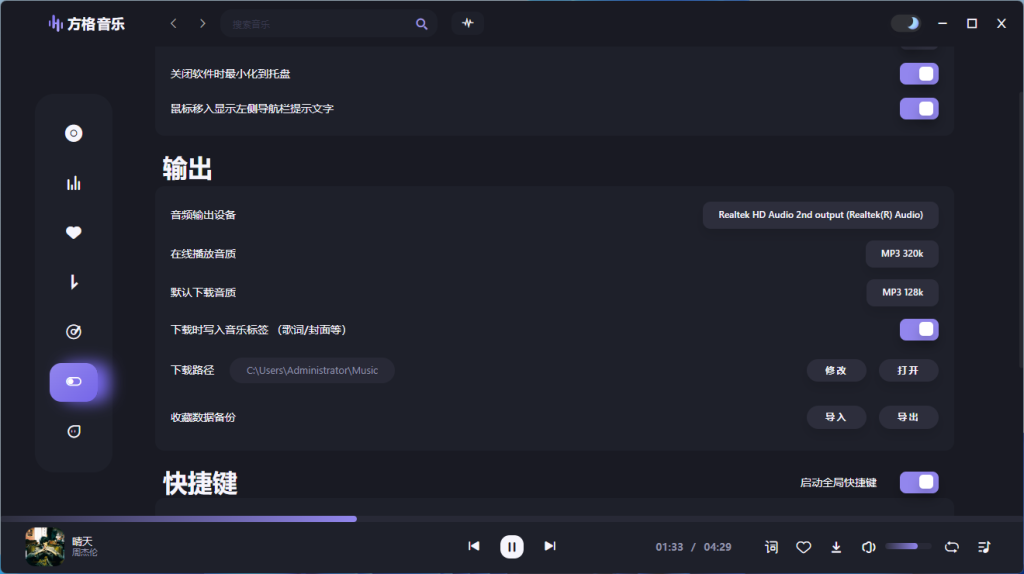The image size is (1024, 574).
Task: Pause the current song
Action: pos(512,547)
